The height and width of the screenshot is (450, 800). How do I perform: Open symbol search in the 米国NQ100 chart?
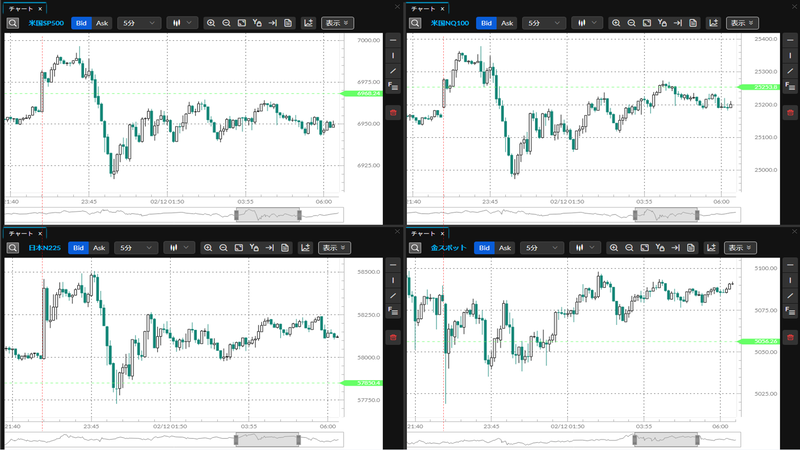(x=415, y=23)
